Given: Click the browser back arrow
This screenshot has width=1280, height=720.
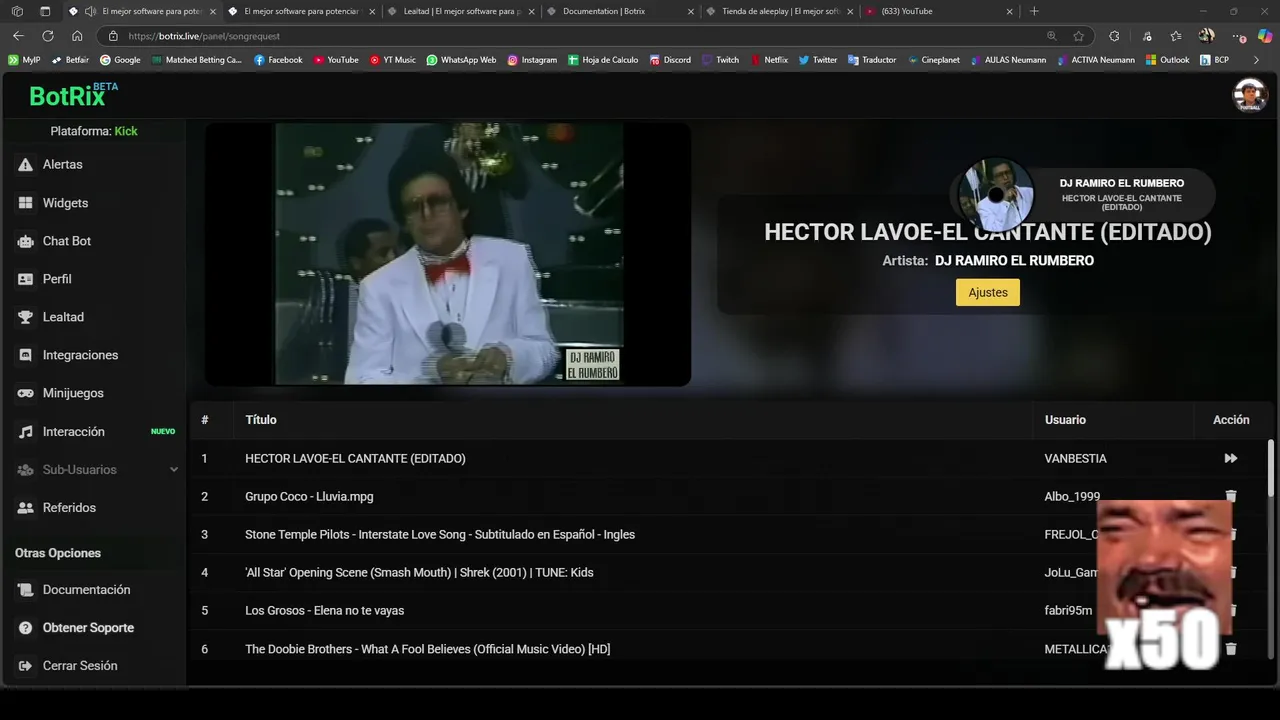Looking at the screenshot, I should click(18, 36).
